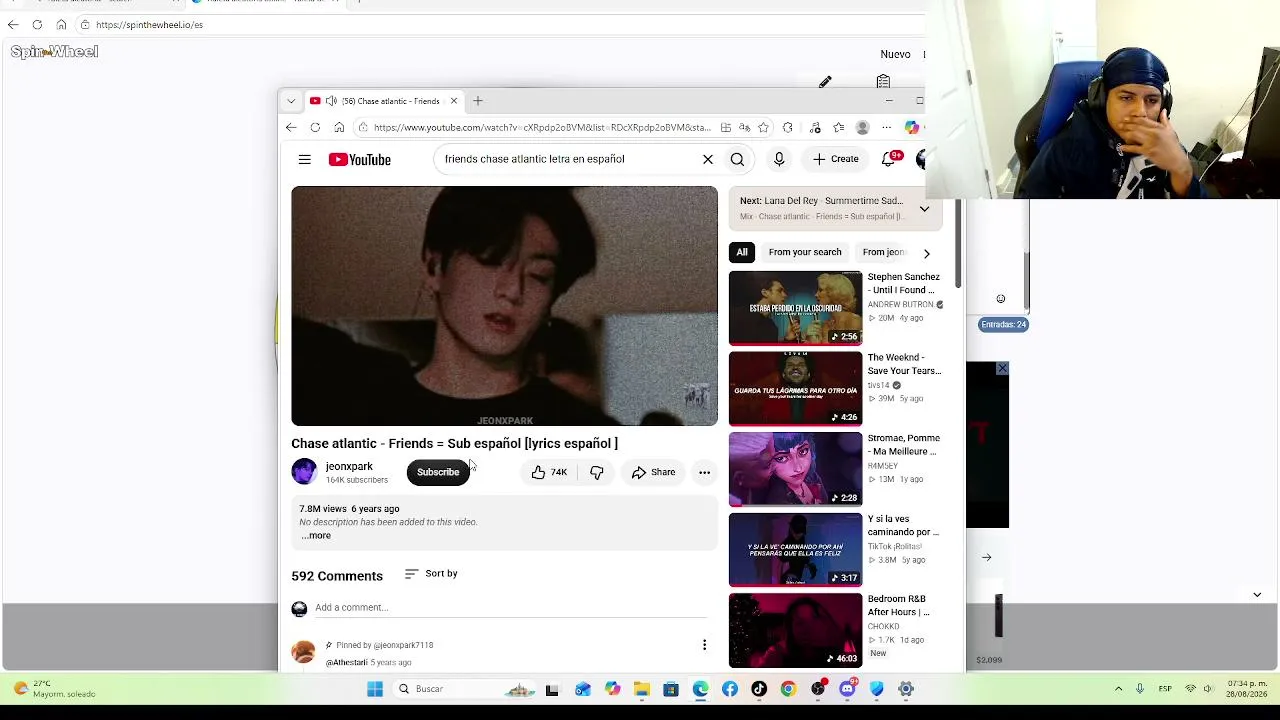This screenshot has width=1280, height=720.
Task: Open the jeonxpark channel avatar
Action: tap(304, 472)
